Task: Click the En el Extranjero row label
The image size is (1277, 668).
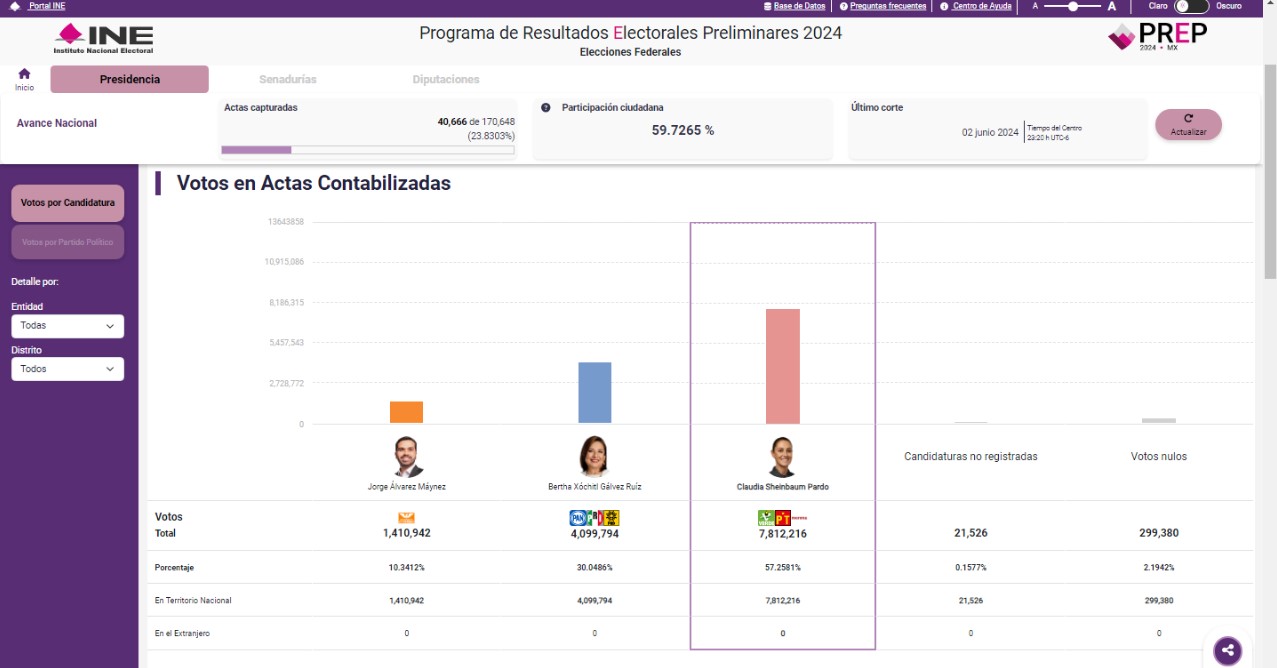Action: [182, 633]
